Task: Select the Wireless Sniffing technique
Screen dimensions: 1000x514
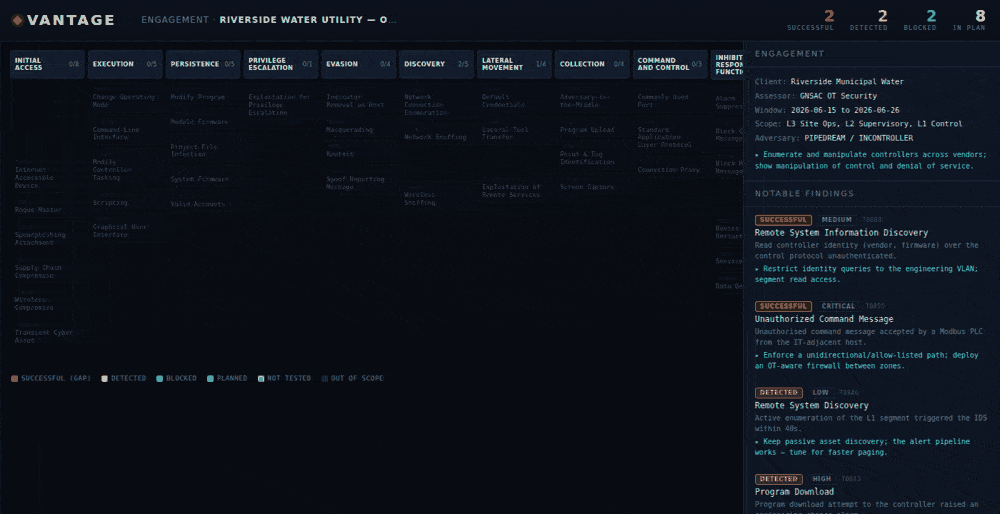Action: [x=436, y=198]
